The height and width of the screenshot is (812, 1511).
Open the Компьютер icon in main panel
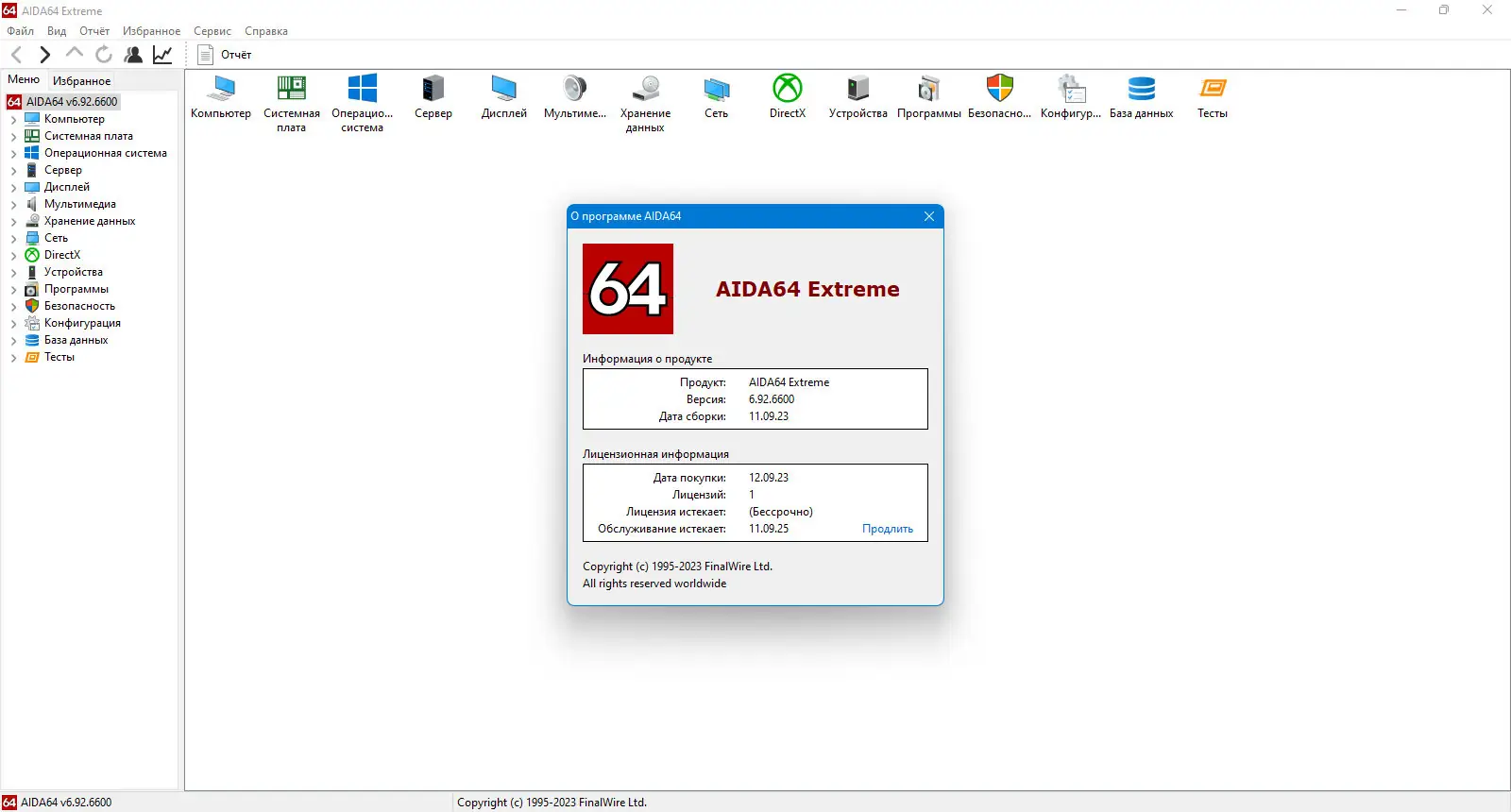tap(221, 96)
